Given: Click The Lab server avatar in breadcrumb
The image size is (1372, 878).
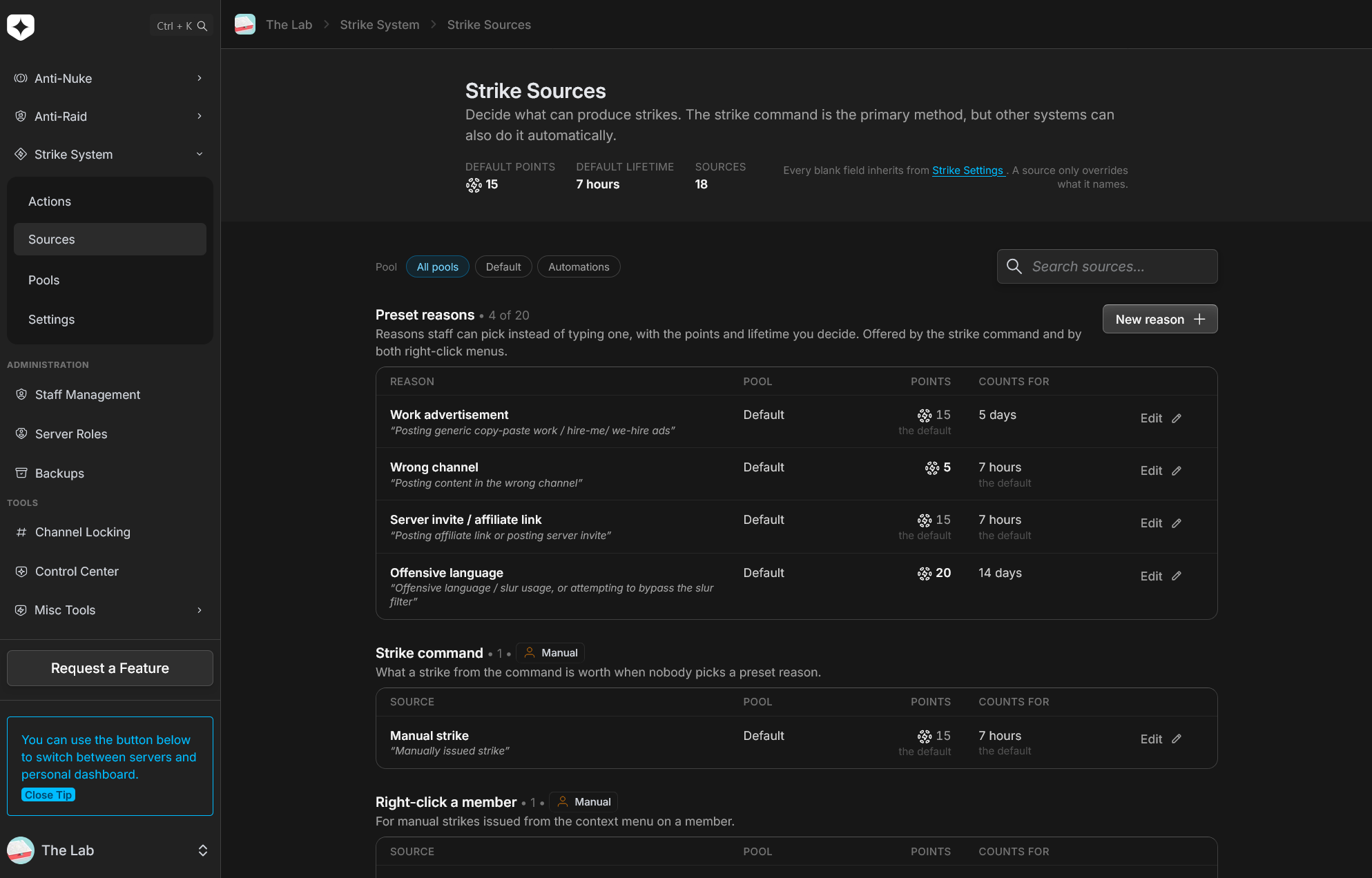Looking at the screenshot, I should (245, 24).
